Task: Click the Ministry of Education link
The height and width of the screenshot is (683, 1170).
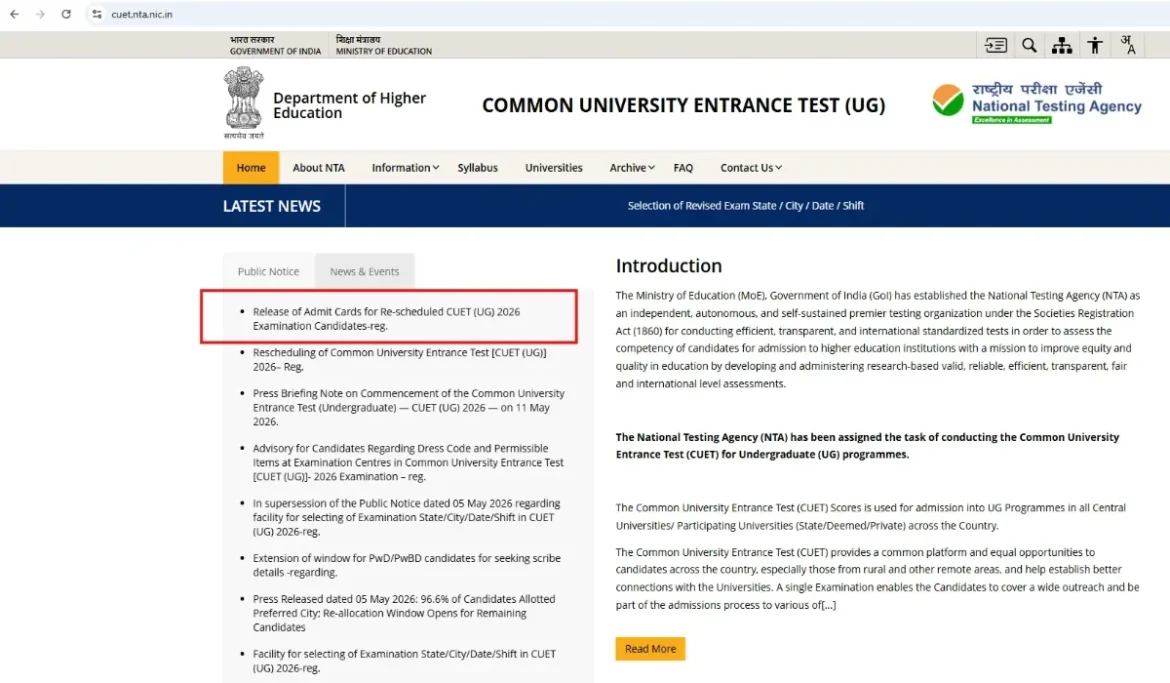Action: point(384,46)
